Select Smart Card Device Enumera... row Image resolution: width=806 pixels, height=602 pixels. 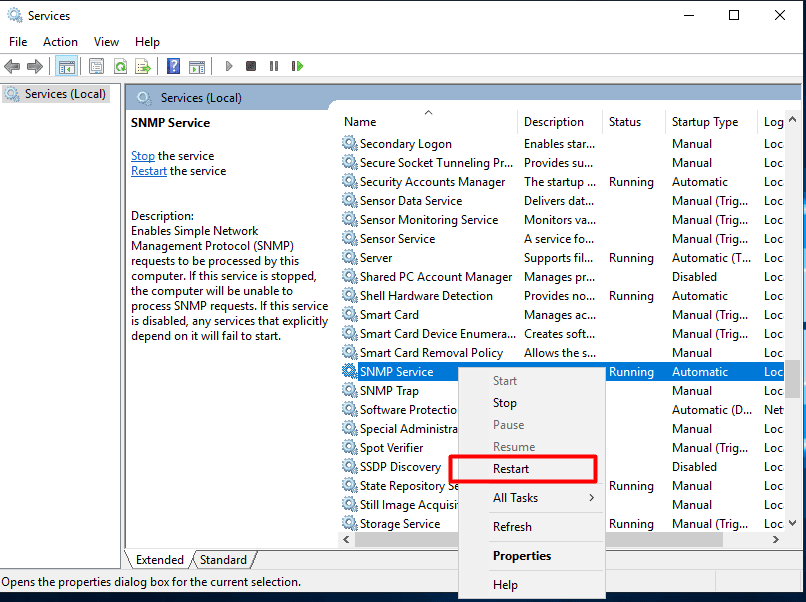click(x=562, y=334)
